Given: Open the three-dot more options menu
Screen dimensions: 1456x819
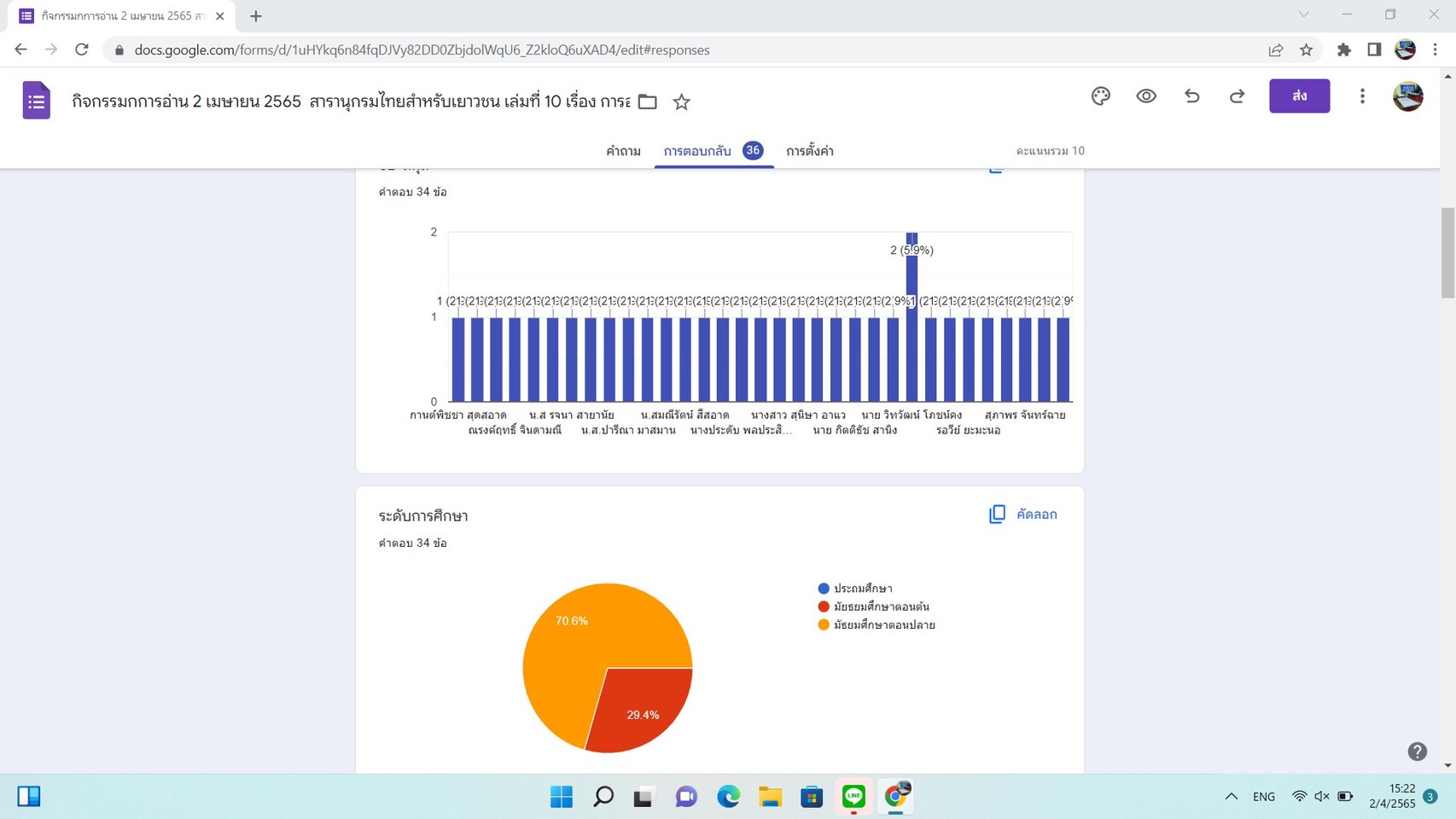Looking at the screenshot, I should point(1362,96).
